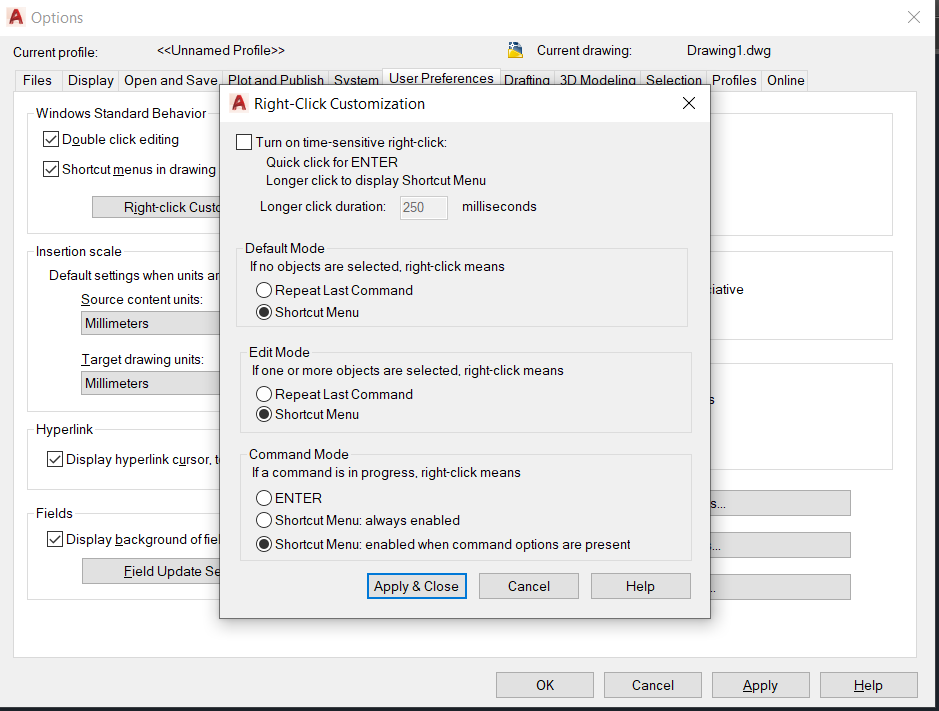Image resolution: width=939 pixels, height=711 pixels.
Task: Click the AutoCAD logo in Options title bar
Action: [16, 17]
